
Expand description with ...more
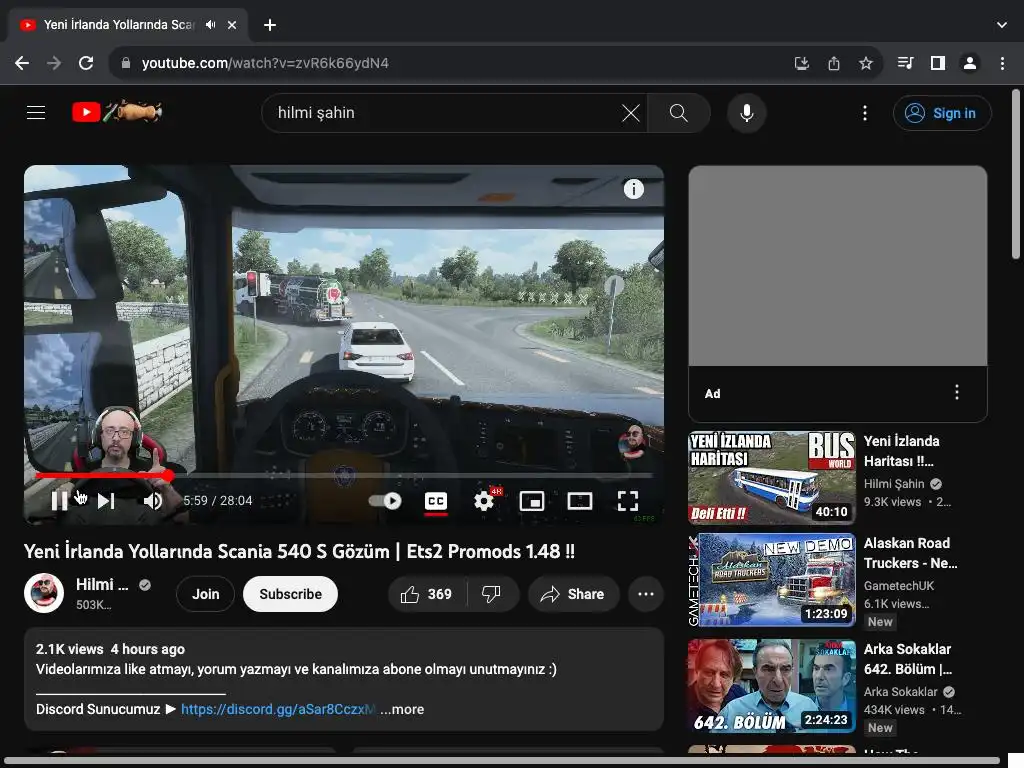[402, 709]
